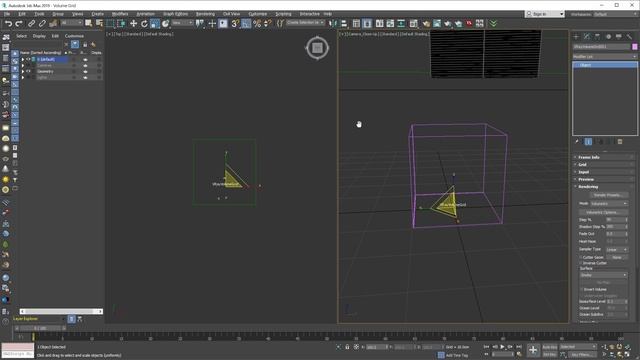Open the Display menu in Scene Explorer
The height and width of the screenshot is (360, 640).
point(39,36)
